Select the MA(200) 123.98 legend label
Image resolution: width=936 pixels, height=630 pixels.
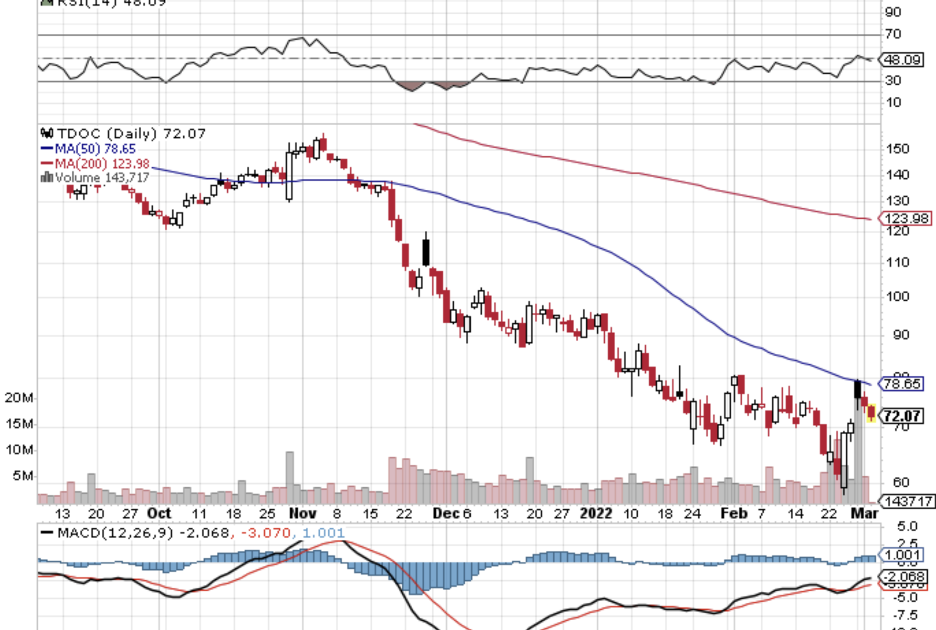click(x=92, y=163)
